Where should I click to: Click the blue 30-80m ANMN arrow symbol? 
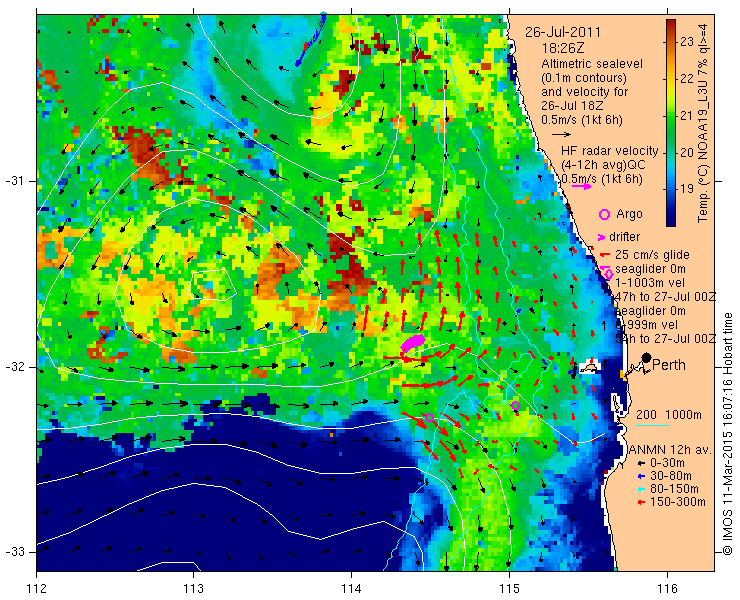(641, 476)
